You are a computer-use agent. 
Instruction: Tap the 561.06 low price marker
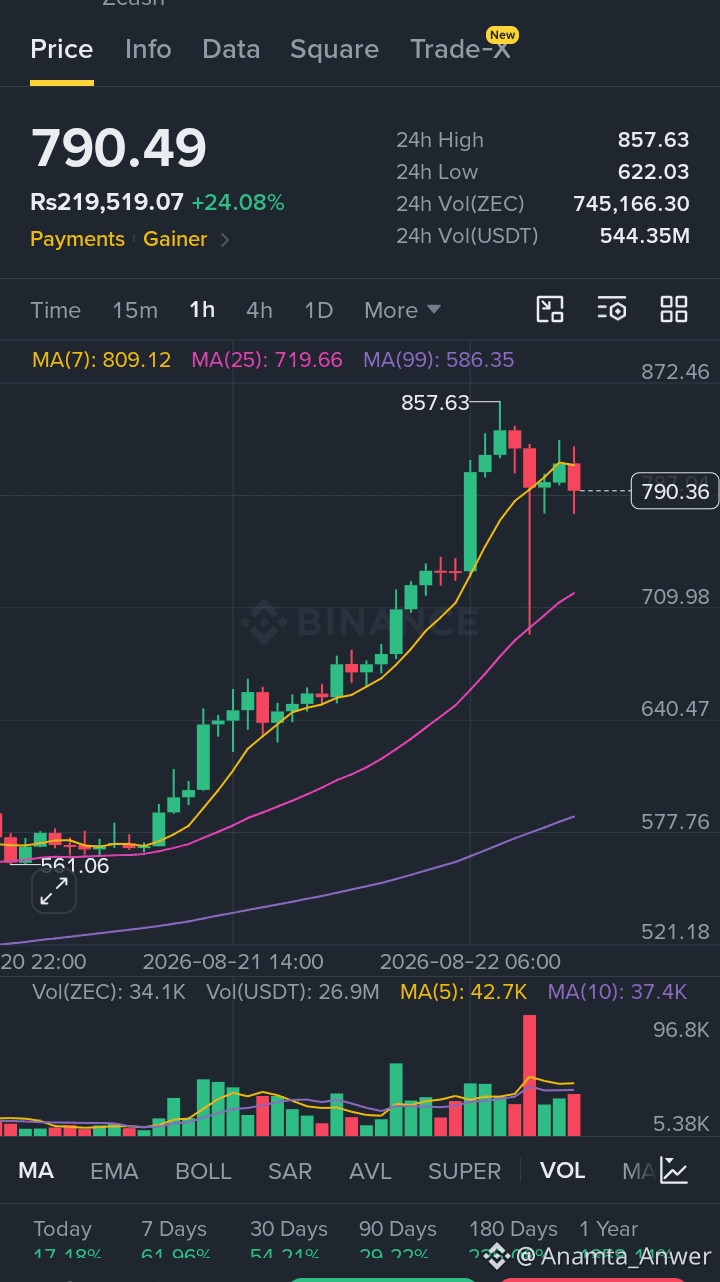click(75, 866)
